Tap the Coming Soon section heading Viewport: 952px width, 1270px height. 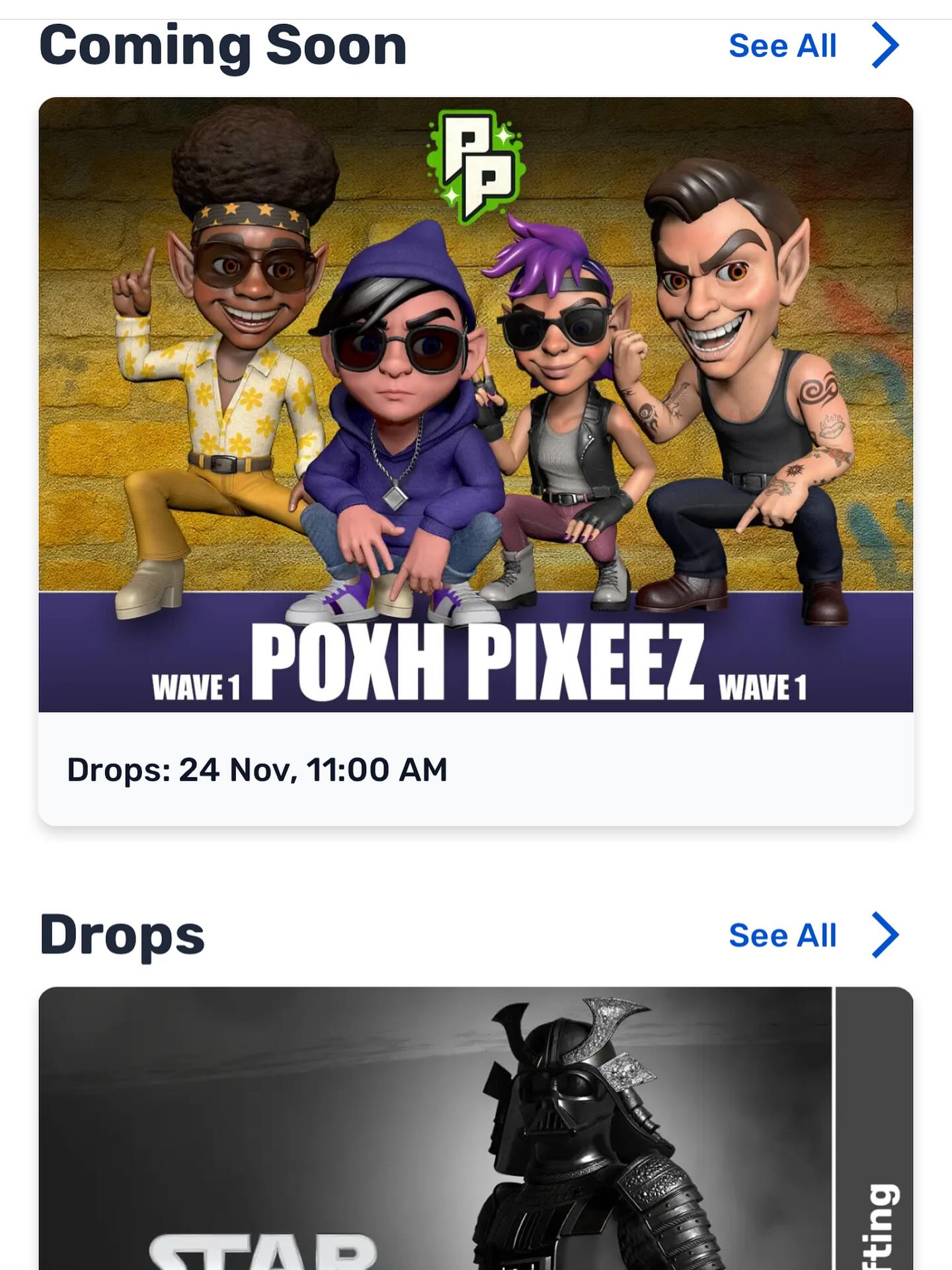coord(223,46)
